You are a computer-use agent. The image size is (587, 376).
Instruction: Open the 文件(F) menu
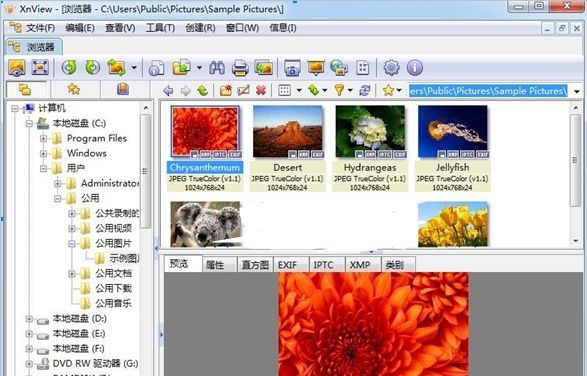[40, 28]
